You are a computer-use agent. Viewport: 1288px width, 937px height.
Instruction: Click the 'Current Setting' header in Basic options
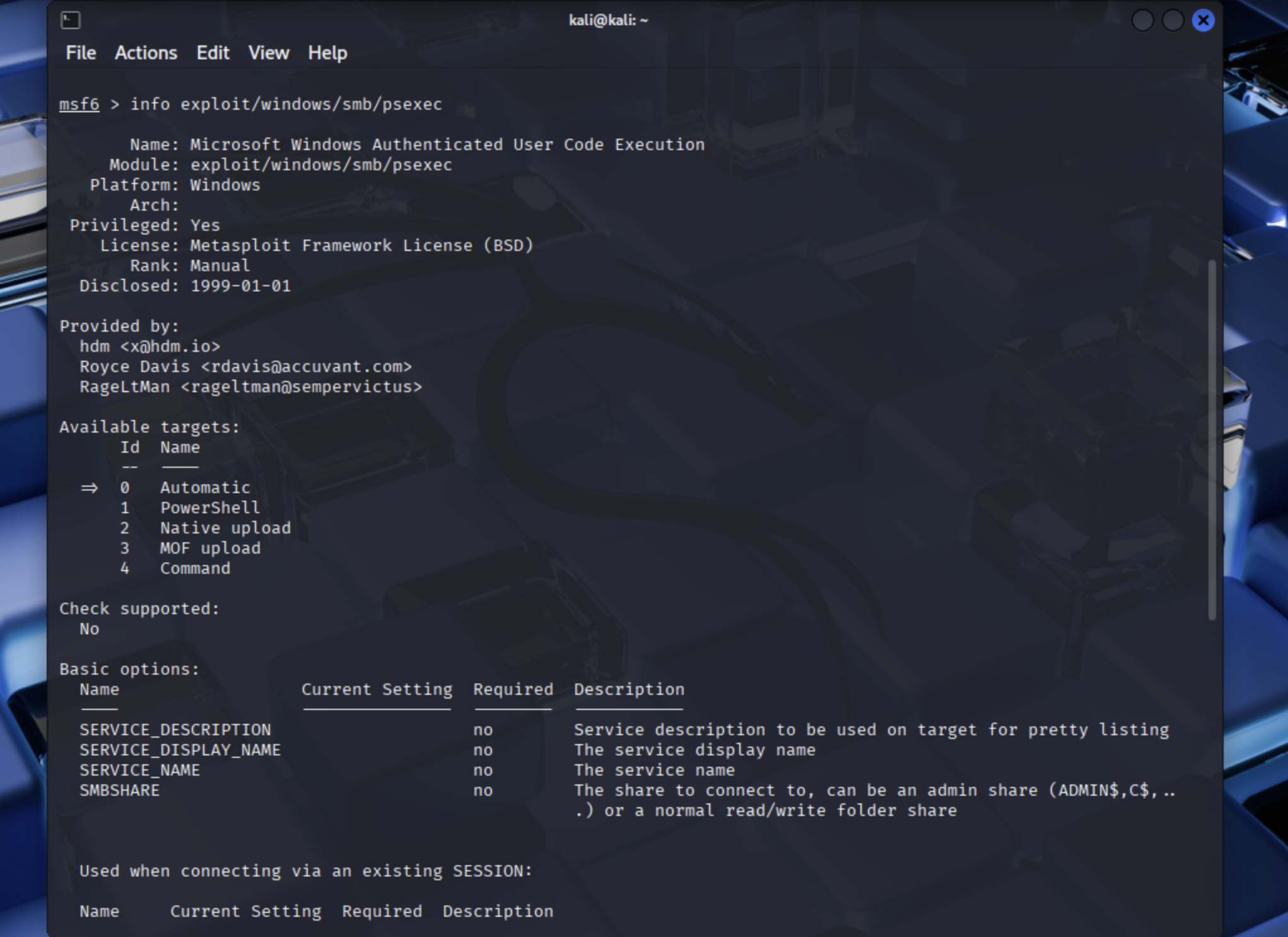(377, 689)
